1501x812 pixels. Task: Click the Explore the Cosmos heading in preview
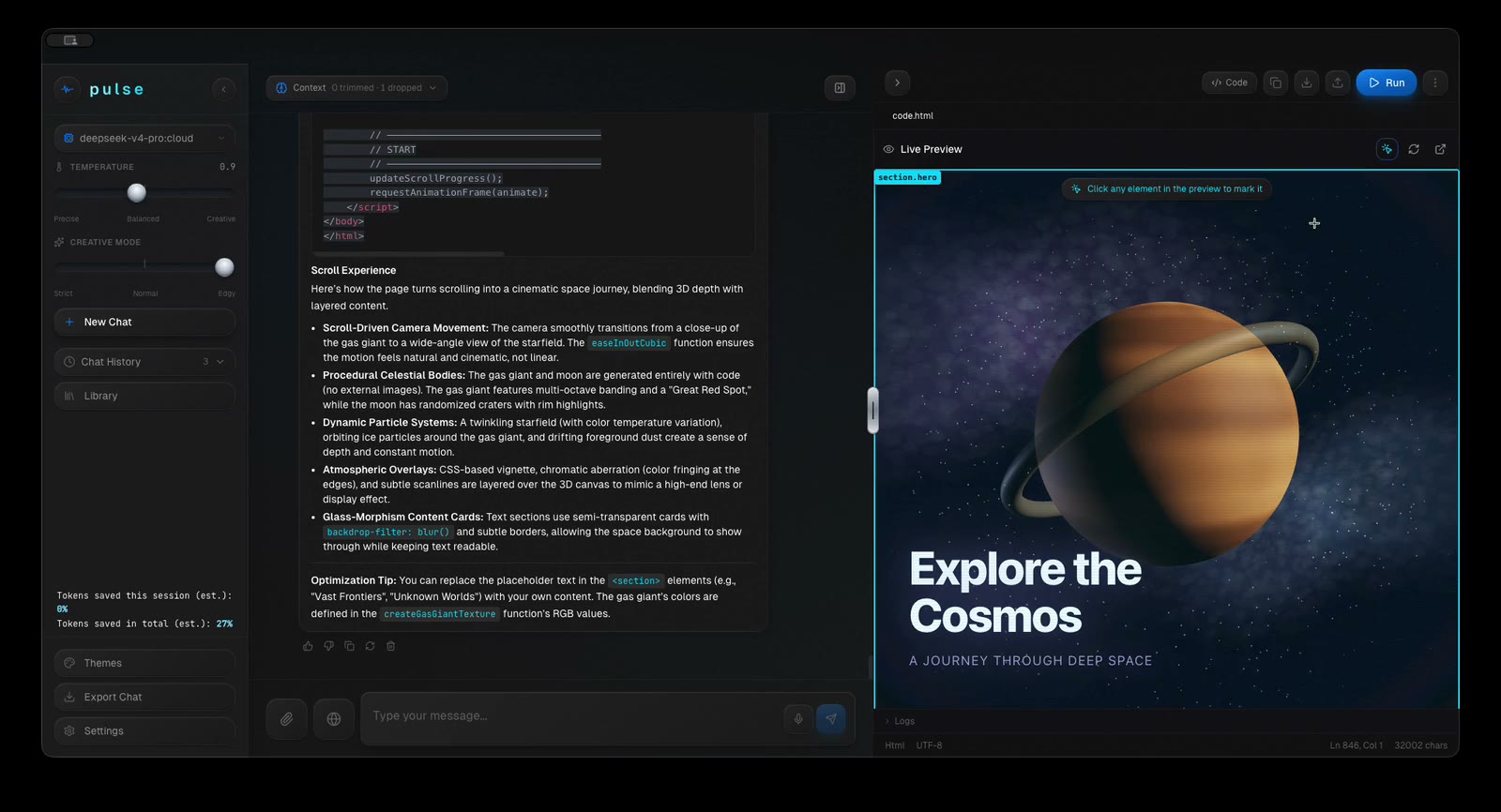(1025, 593)
